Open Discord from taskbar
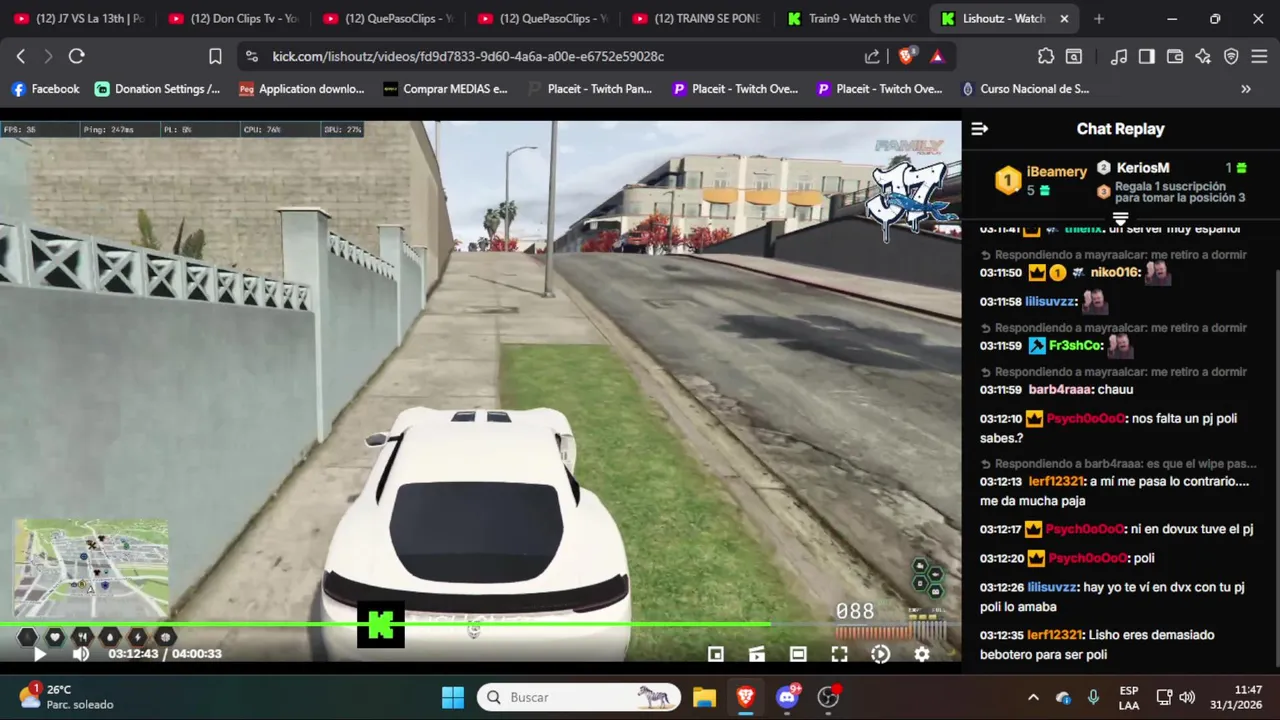This screenshot has width=1280, height=720. (x=787, y=697)
